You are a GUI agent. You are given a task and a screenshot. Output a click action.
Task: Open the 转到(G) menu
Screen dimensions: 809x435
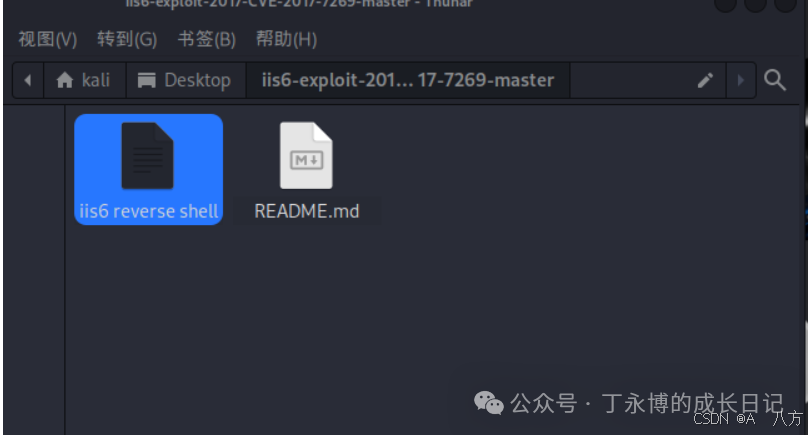127,39
